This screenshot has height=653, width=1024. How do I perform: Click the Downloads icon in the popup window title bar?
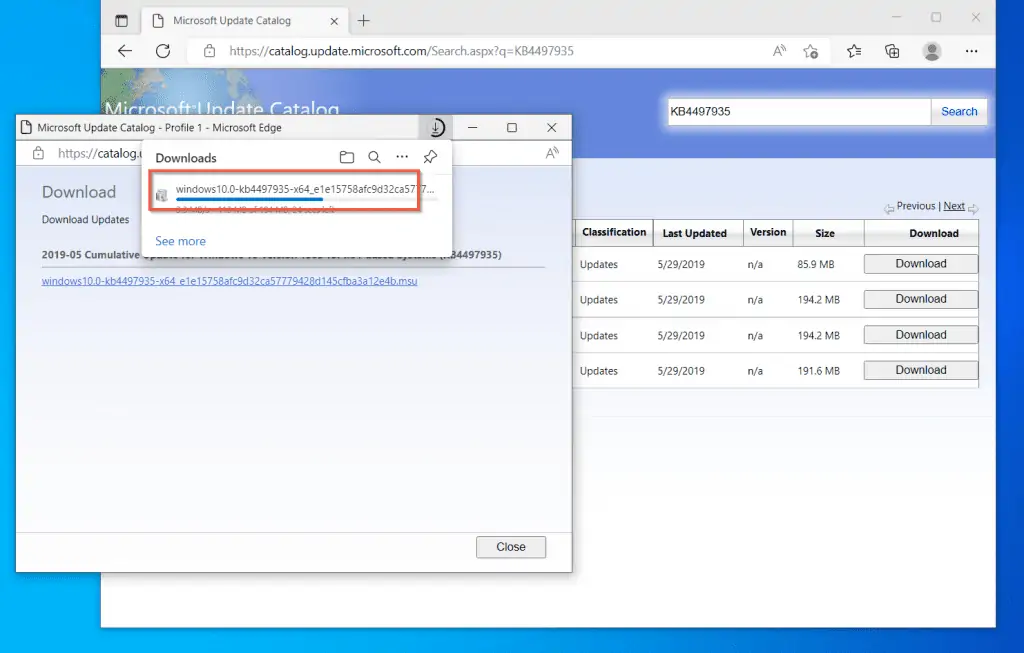(436, 127)
